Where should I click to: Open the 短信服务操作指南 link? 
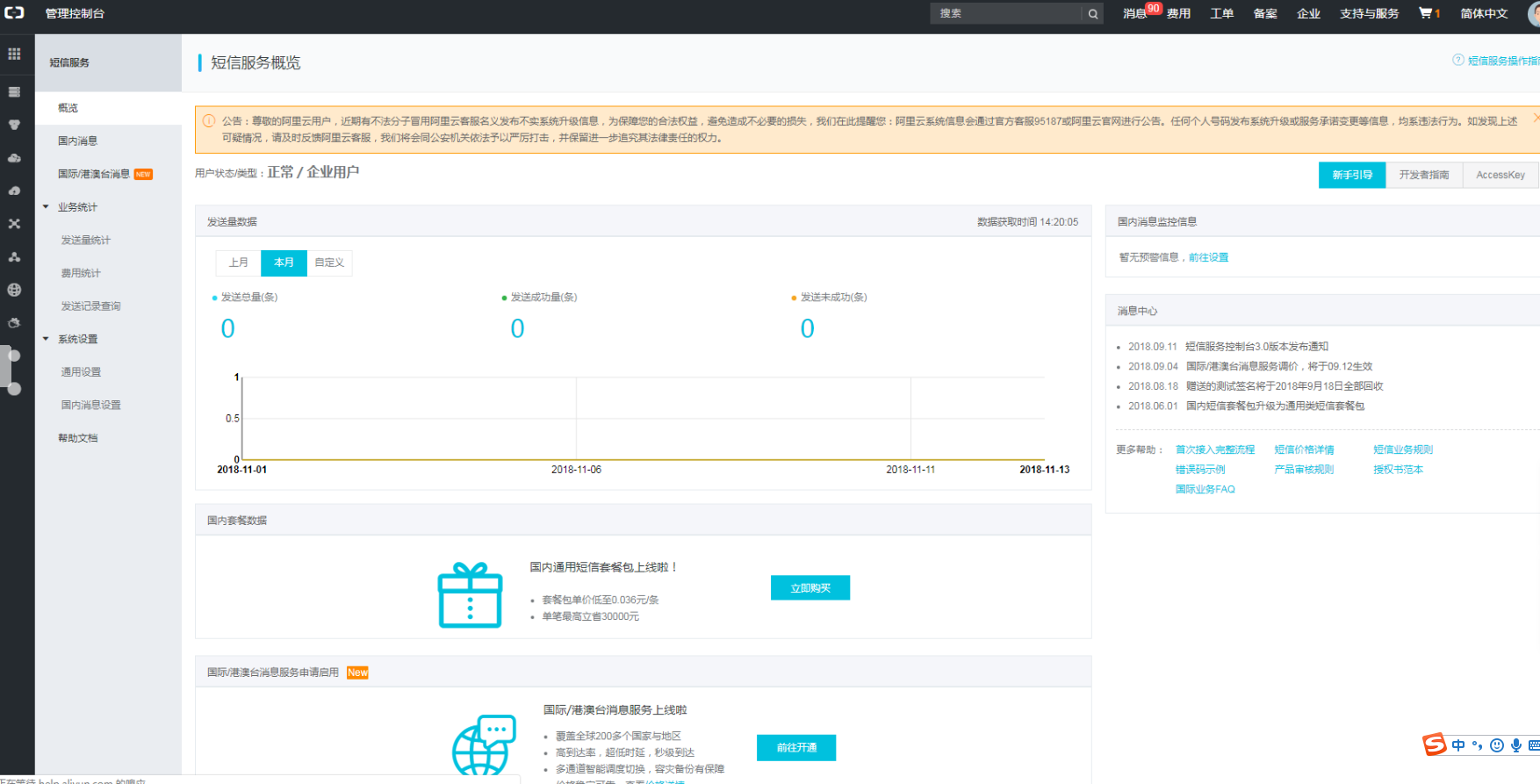pyautogui.click(x=1504, y=61)
